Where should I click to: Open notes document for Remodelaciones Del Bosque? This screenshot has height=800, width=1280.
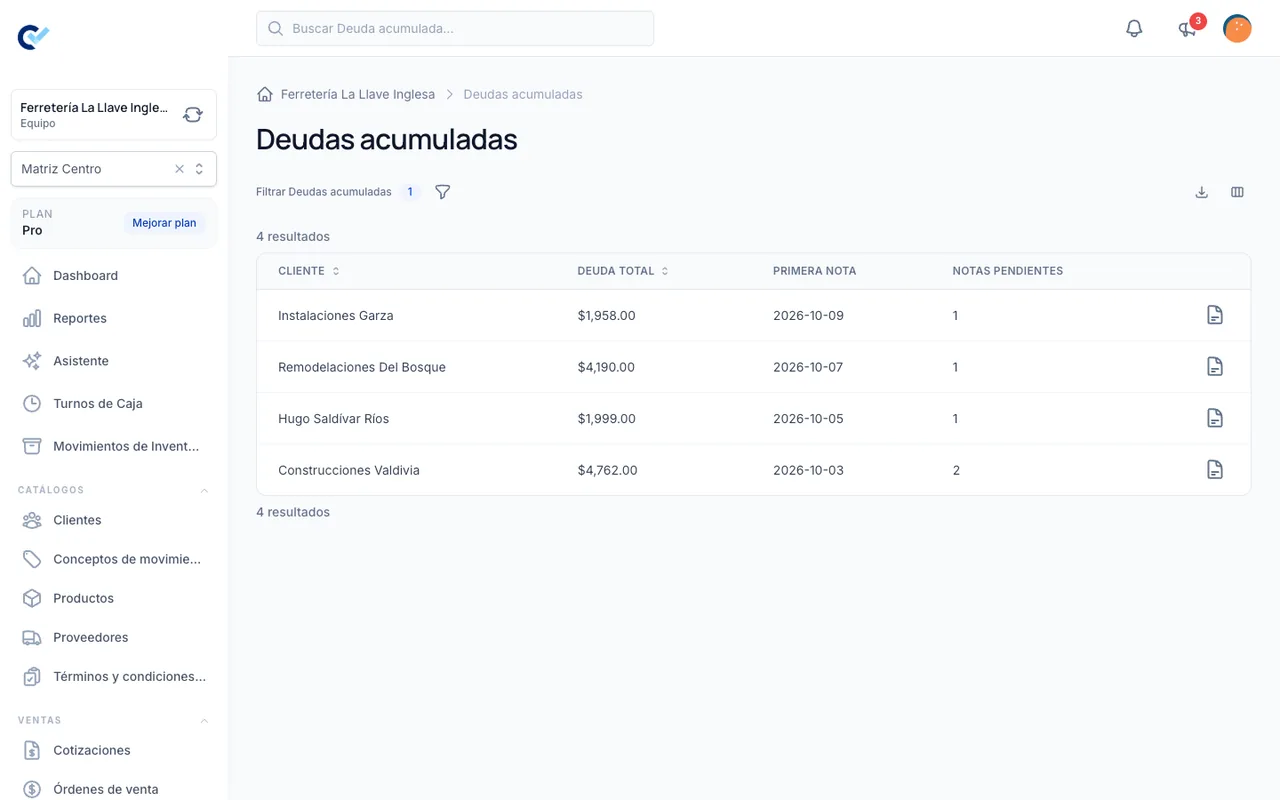coord(1215,367)
